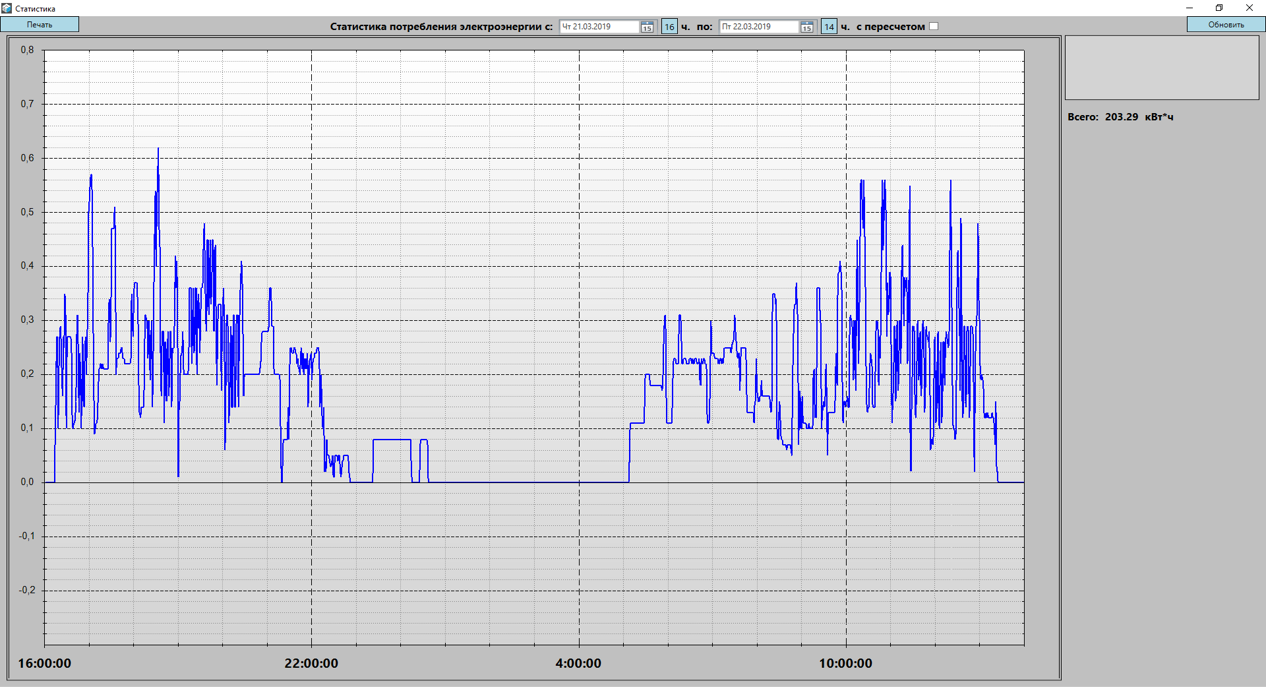Image resolution: width=1266 pixels, height=687 pixels.
Task: Click the 22:00:00 time axis label
Action: (x=311, y=664)
